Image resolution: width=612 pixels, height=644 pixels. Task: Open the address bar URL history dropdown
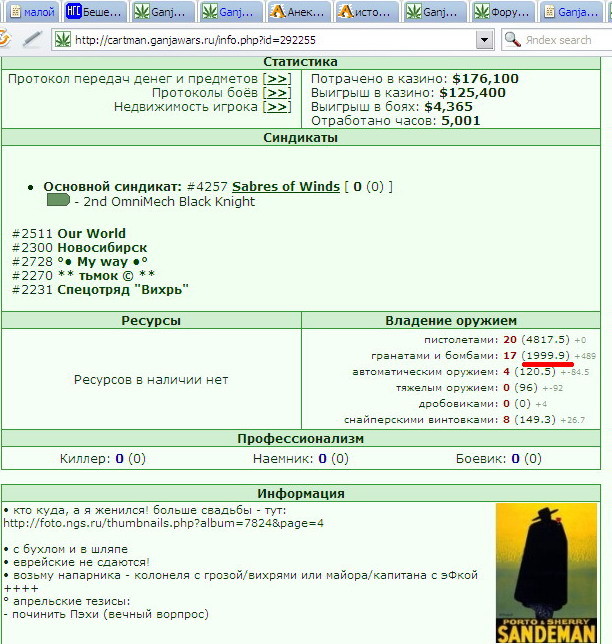(x=485, y=40)
